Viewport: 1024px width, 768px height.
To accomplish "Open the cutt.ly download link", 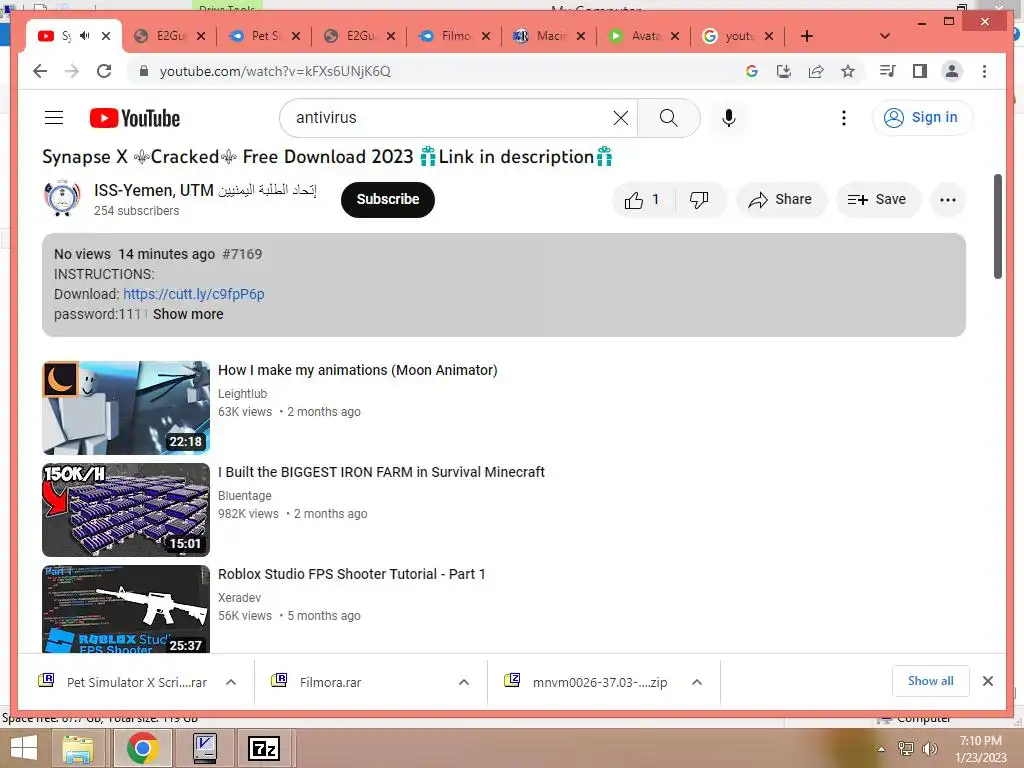I will coord(194,294).
